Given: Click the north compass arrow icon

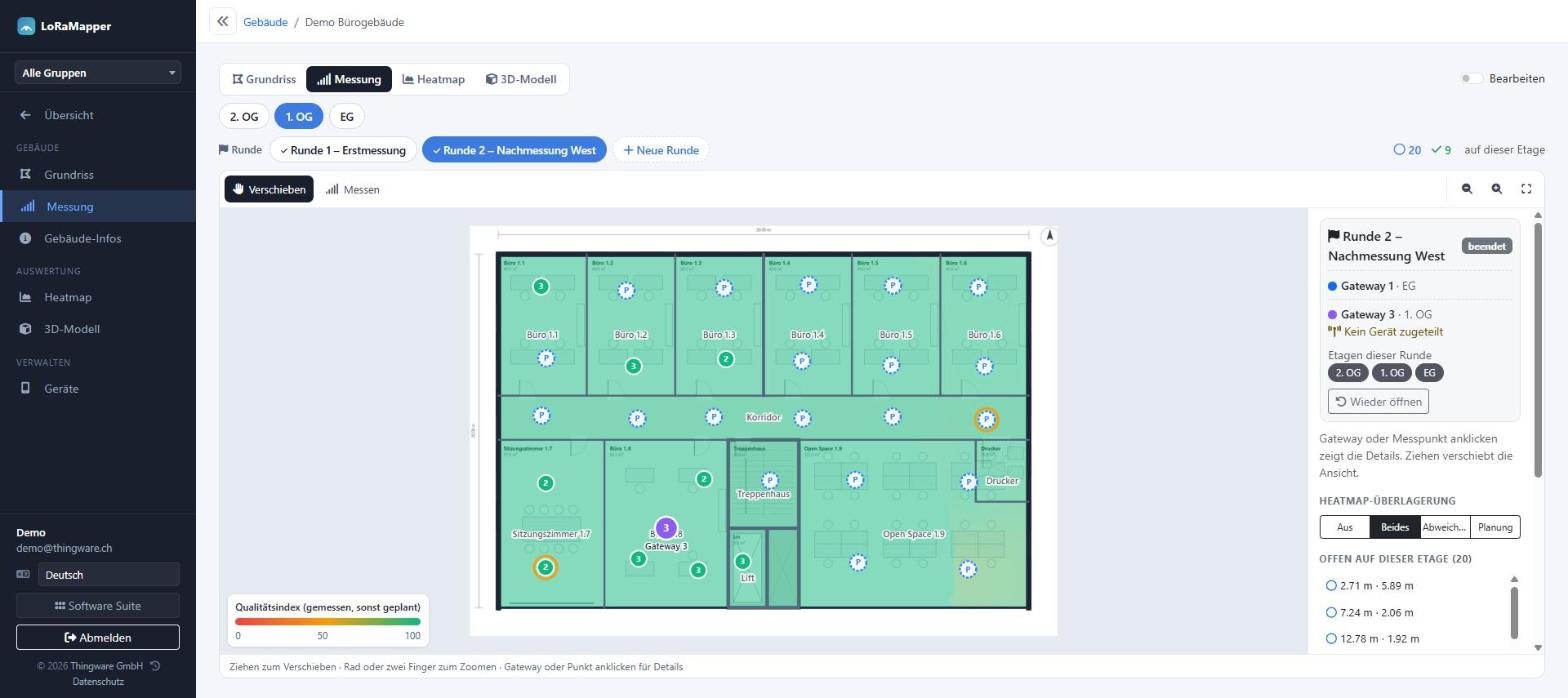Looking at the screenshot, I should click(1049, 236).
